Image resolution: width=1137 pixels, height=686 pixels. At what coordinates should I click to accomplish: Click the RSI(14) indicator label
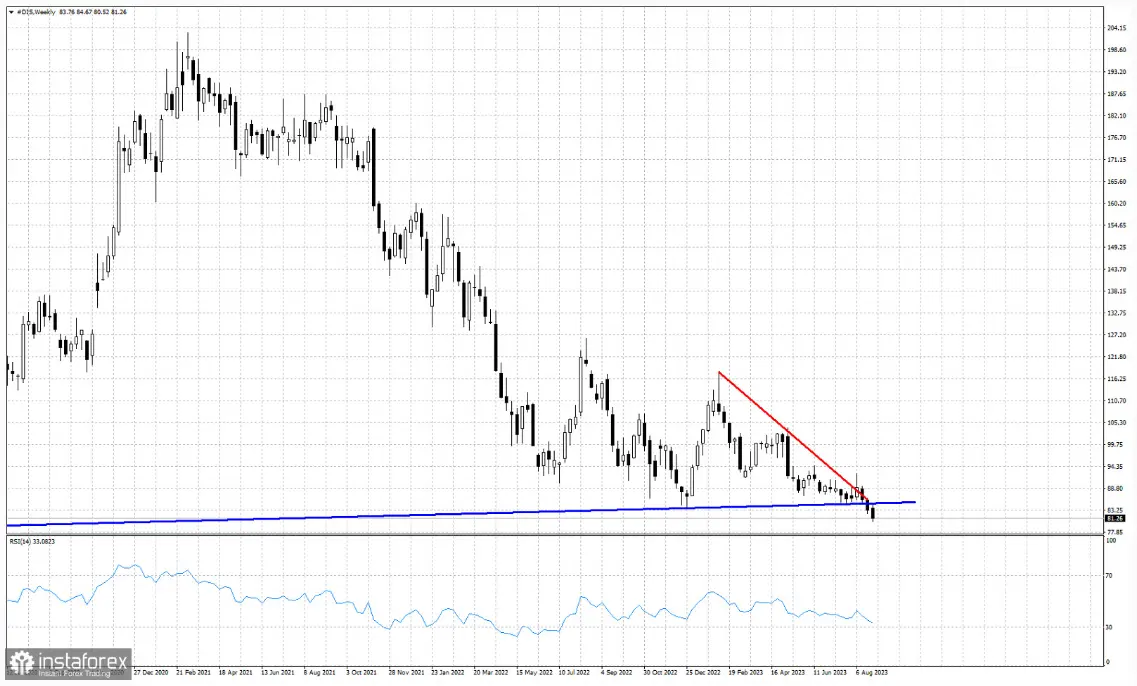pyautogui.click(x=32, y=541)
